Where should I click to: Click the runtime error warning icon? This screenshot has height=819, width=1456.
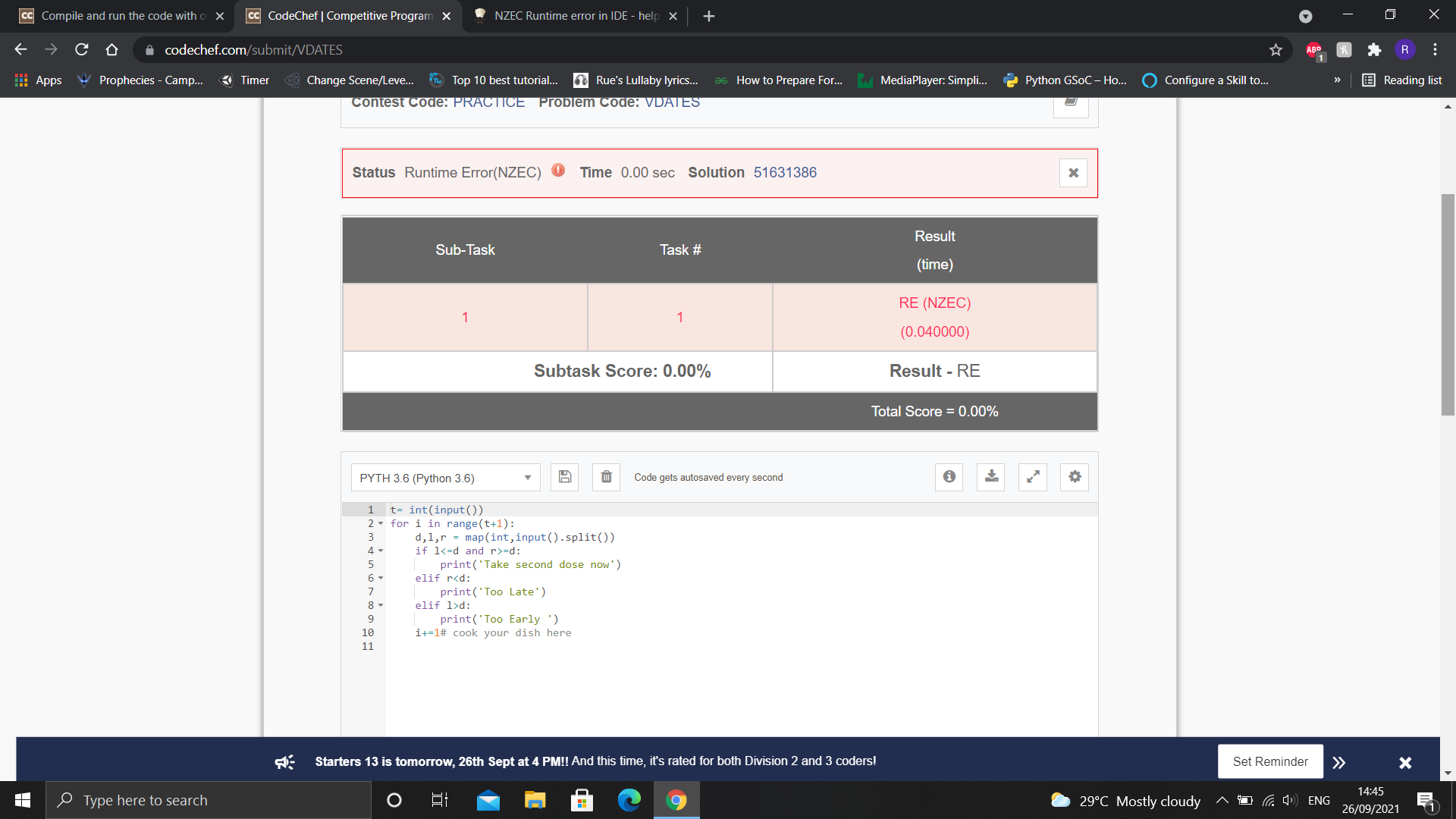point(558,171)
